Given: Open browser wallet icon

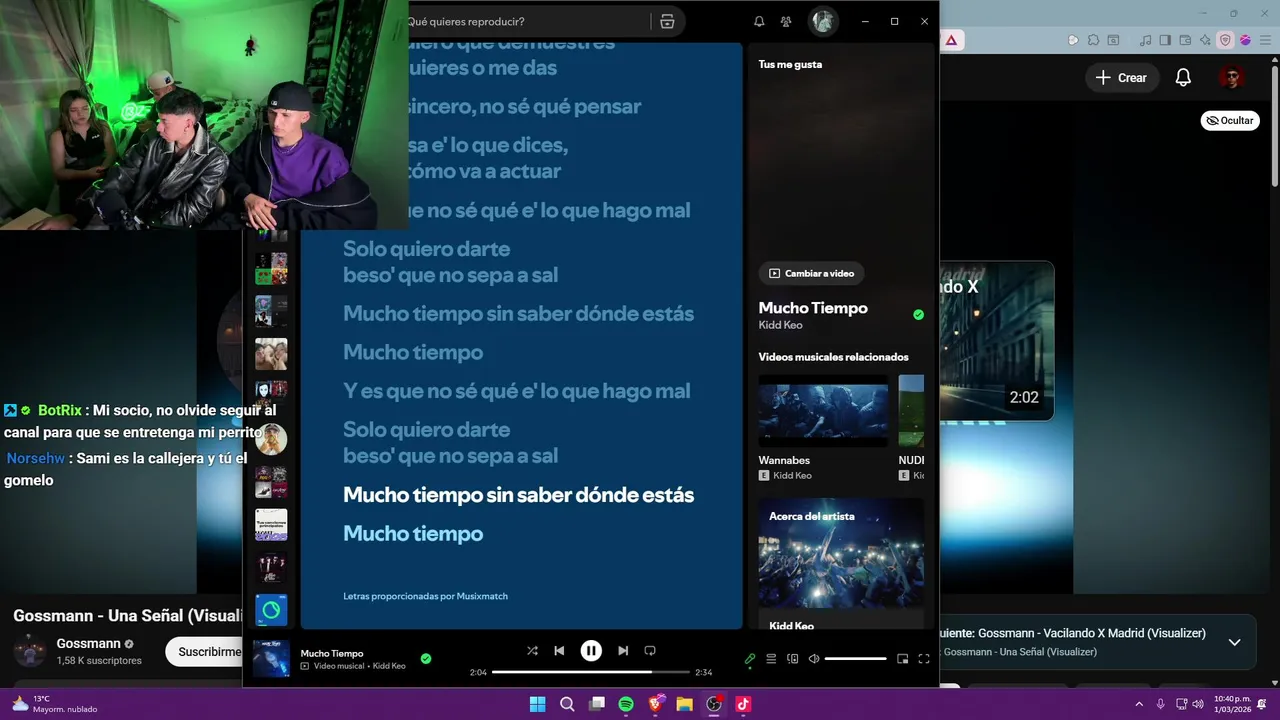Looking at the screenshot, I should [1185, 40].
